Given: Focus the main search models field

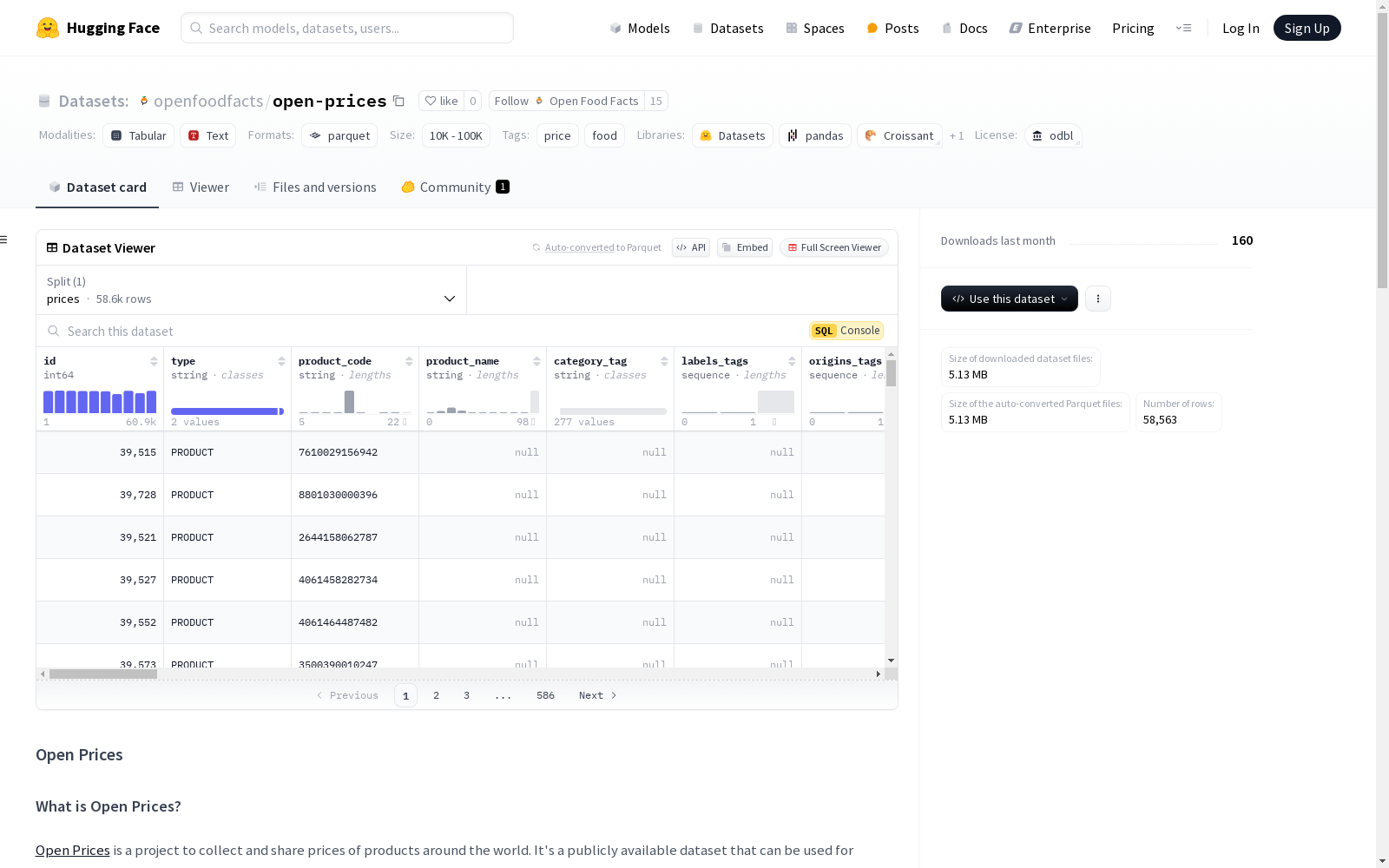Looking at the screenshot, I should click(x=347, y=28).
